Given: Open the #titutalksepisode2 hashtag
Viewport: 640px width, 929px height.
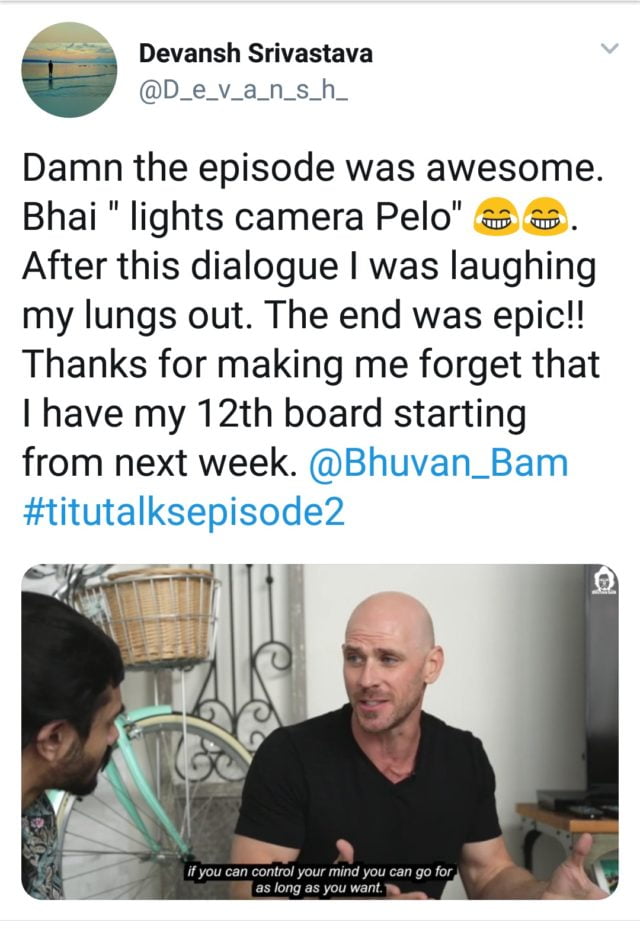Looking at the screenshot, I should tap(183, 511).
